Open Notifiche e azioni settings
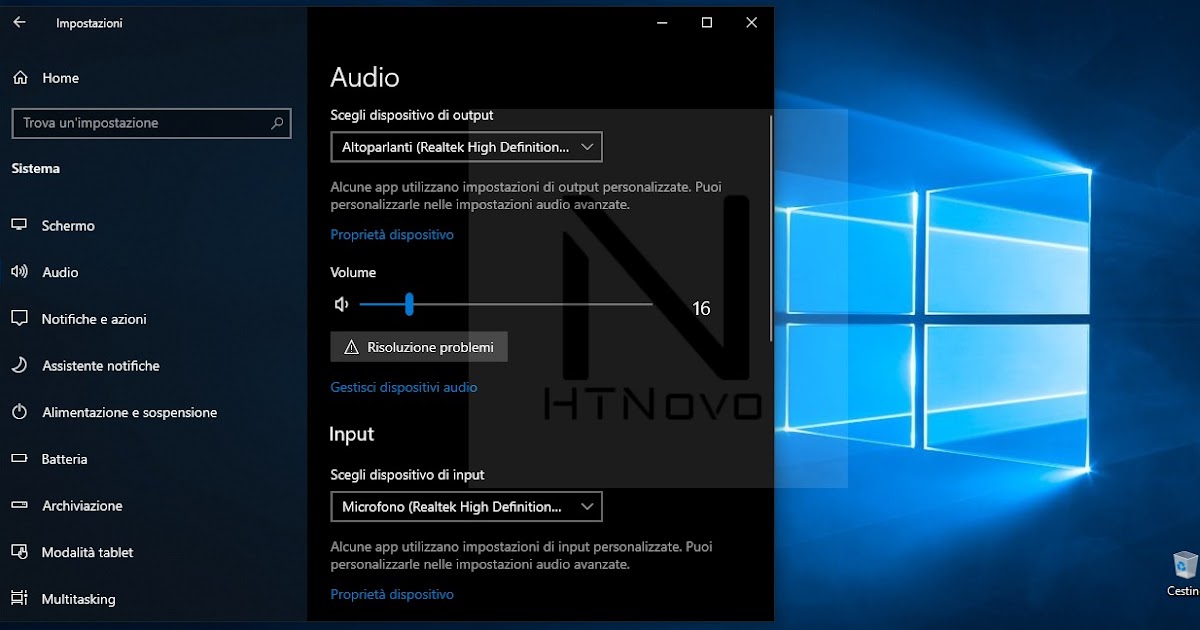This screenshot has height=630, width=1200. point(20,318)
